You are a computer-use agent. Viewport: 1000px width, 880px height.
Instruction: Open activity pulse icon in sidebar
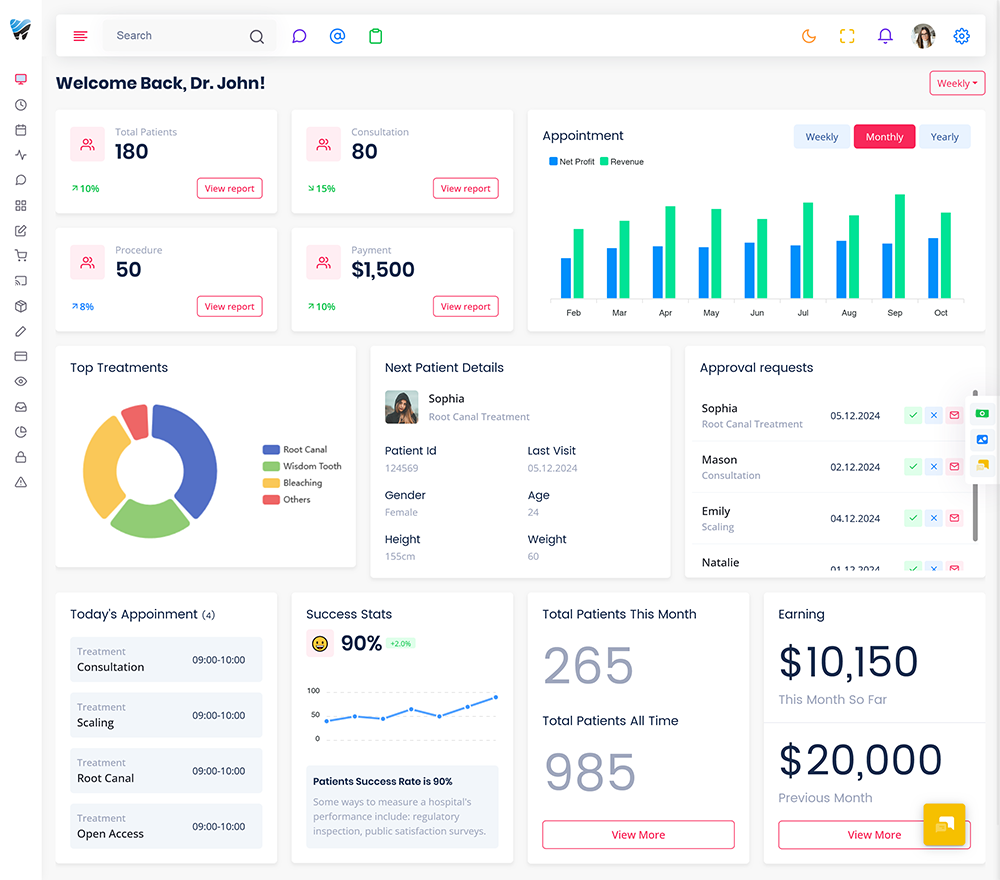point(21,155)
